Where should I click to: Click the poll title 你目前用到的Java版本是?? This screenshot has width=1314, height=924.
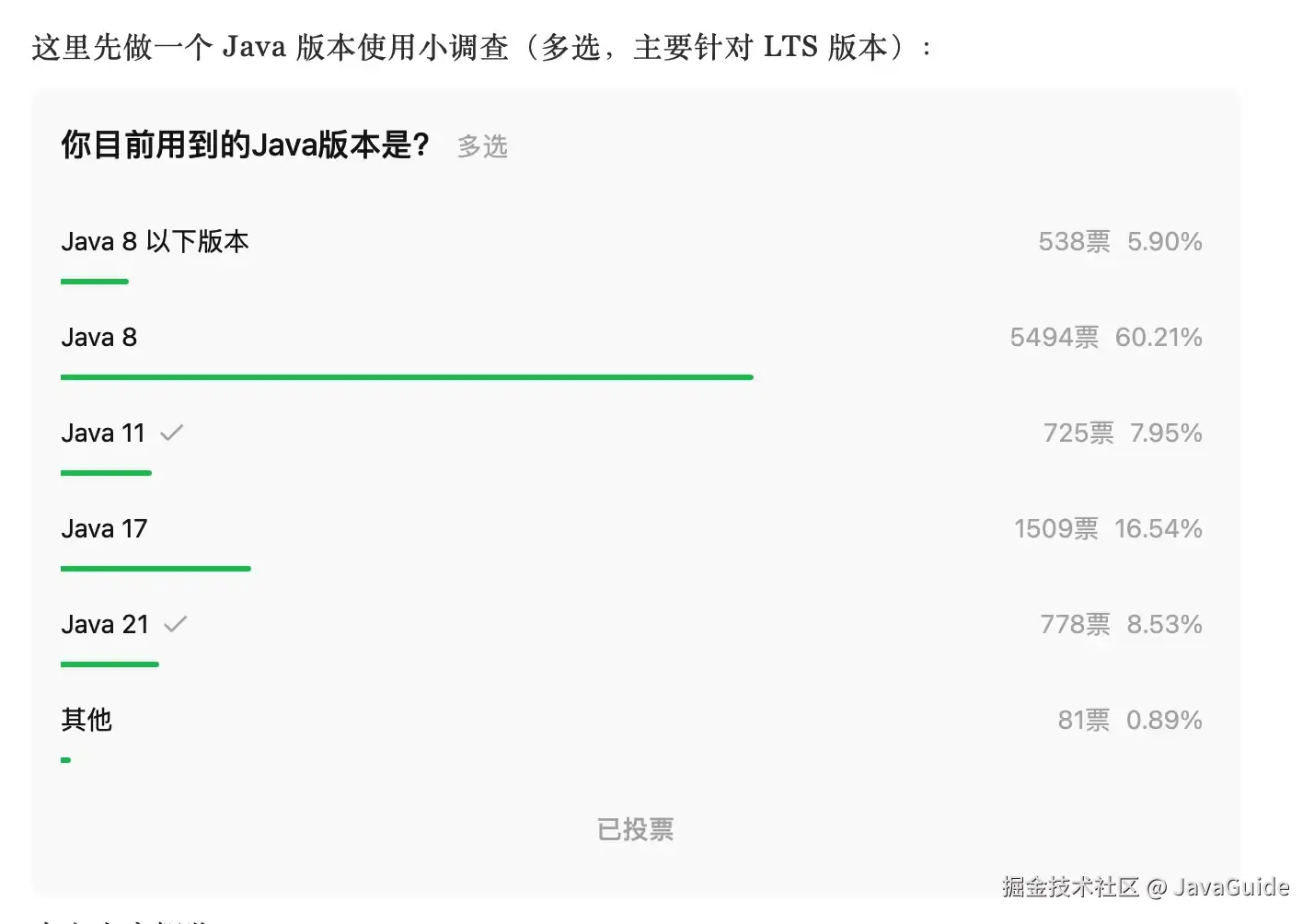click(x=246, y=144)
